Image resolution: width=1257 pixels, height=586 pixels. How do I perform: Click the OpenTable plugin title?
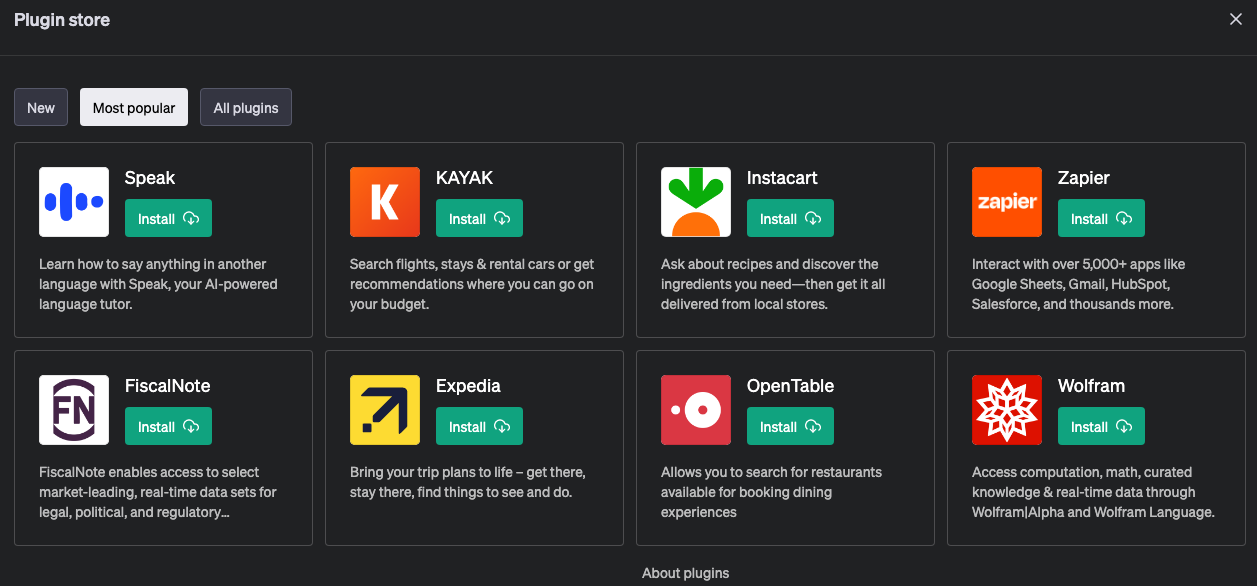(x=790, y=386)
